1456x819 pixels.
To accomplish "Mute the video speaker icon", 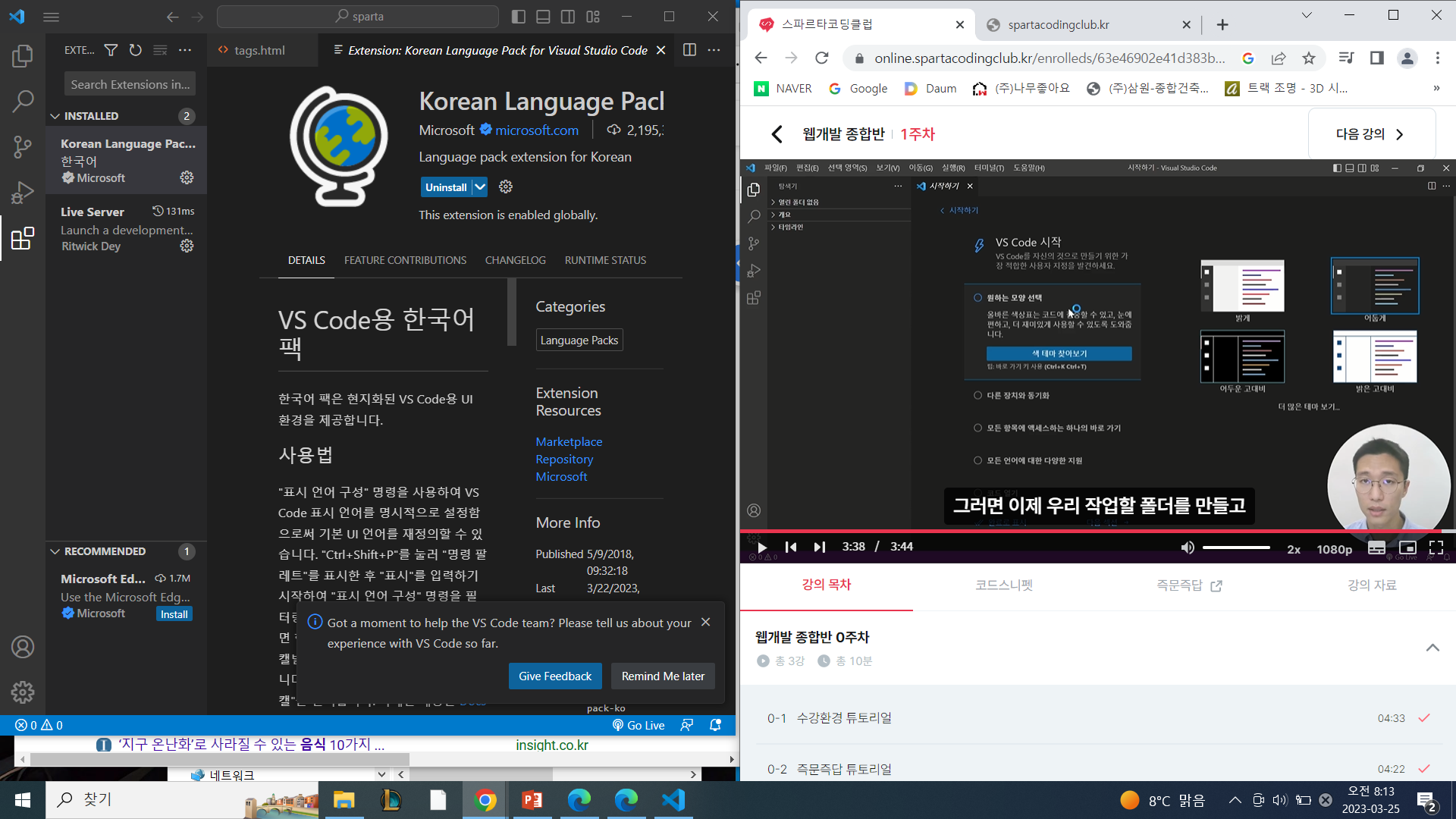I will point(1188,548).
